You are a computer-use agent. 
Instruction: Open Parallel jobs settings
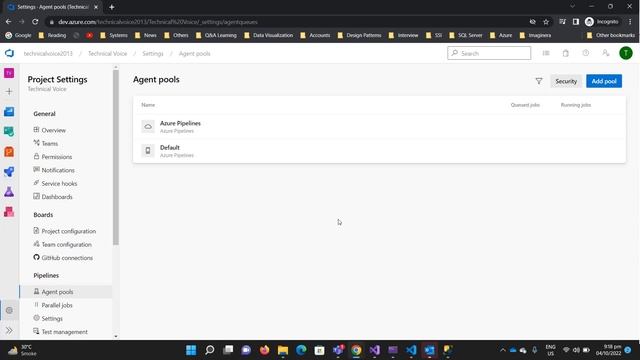(x=57, y=305)
